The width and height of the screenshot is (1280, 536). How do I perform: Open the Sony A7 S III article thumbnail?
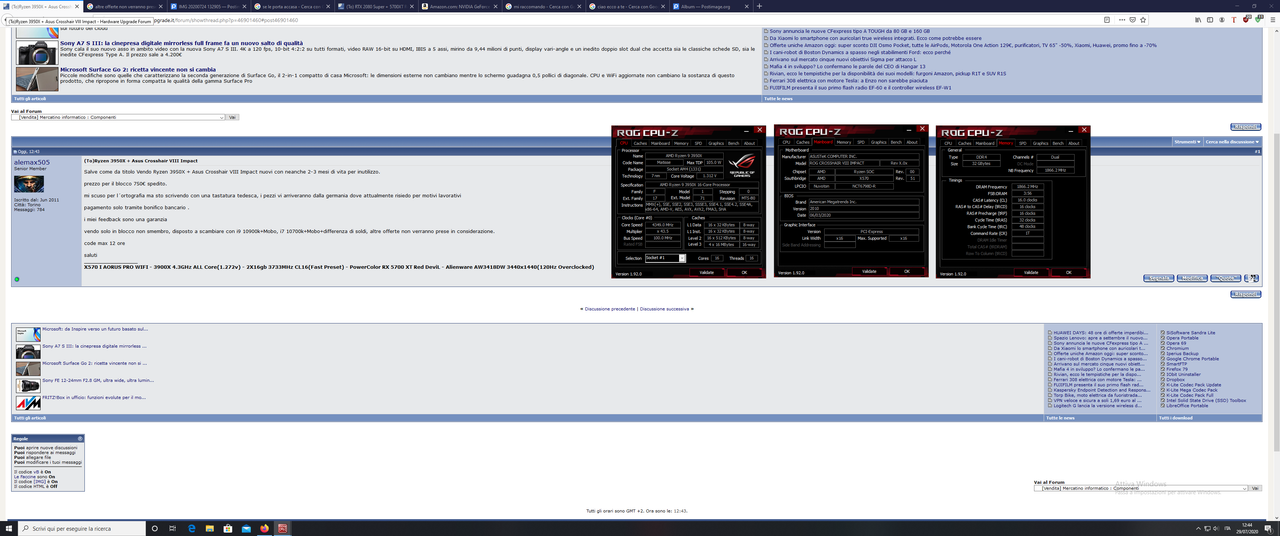click(36, 53)
